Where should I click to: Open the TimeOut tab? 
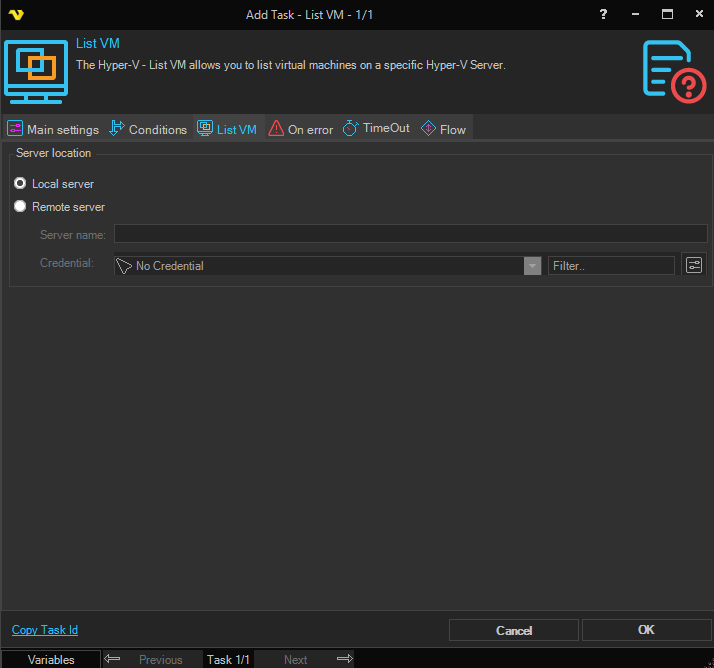click(x=377, y=129)
